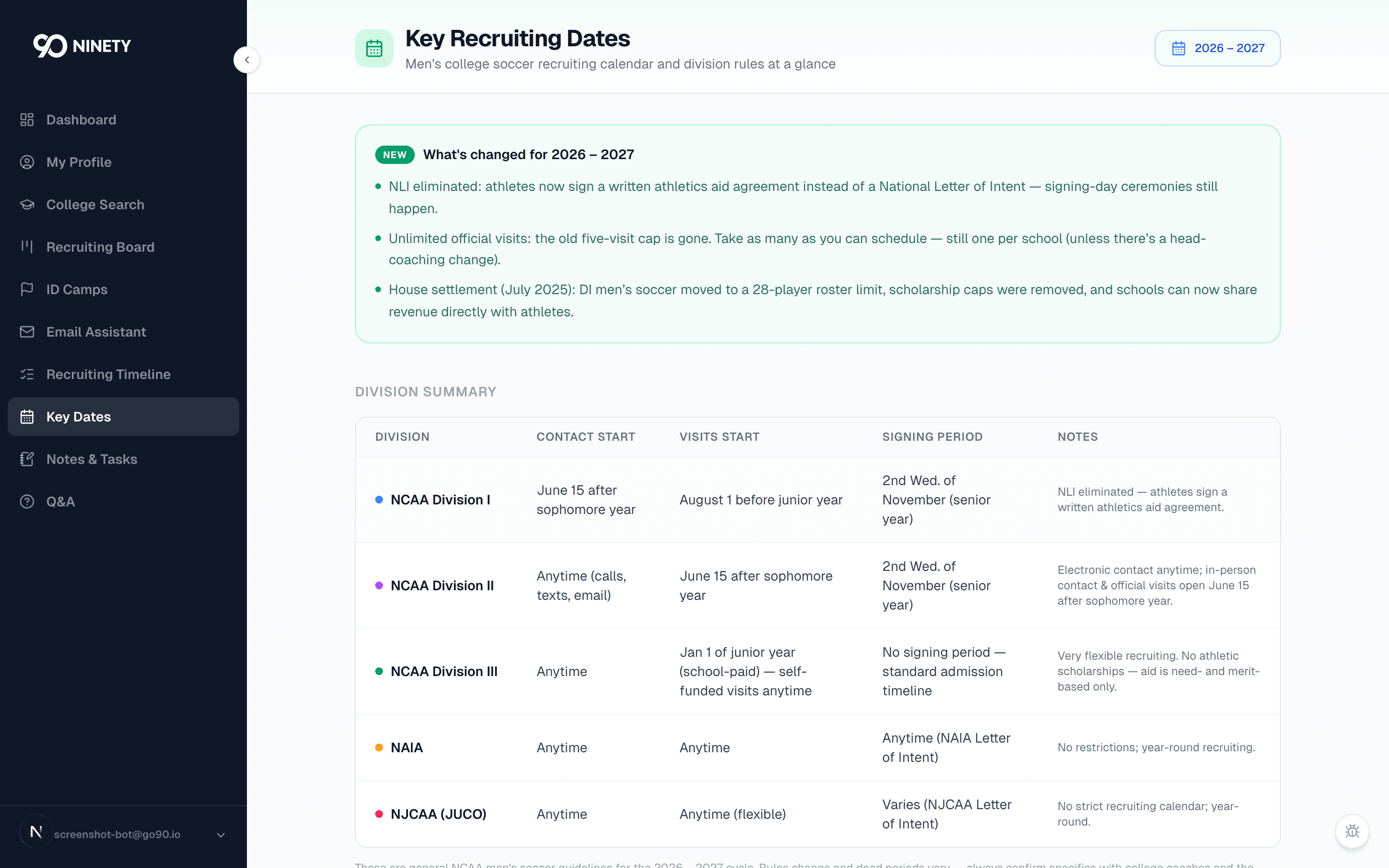
Task: Click the Ninety logo in the sidebar
Action: point(82,46)
